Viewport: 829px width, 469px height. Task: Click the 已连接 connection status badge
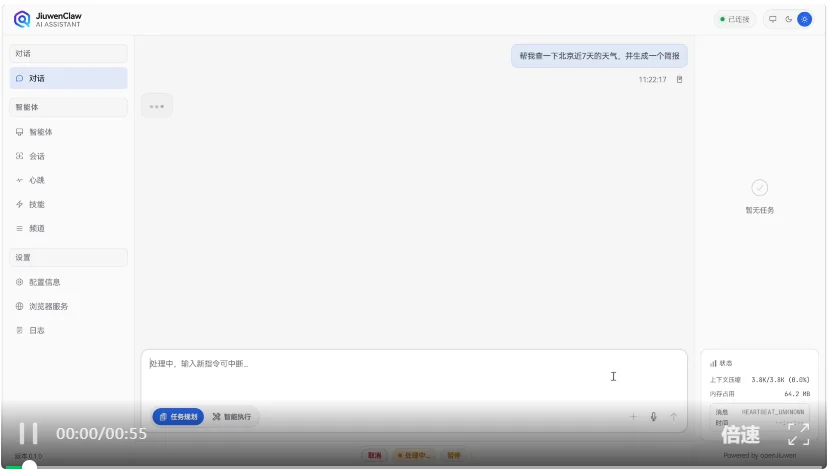pyautogui.click(x=734, y=19)
